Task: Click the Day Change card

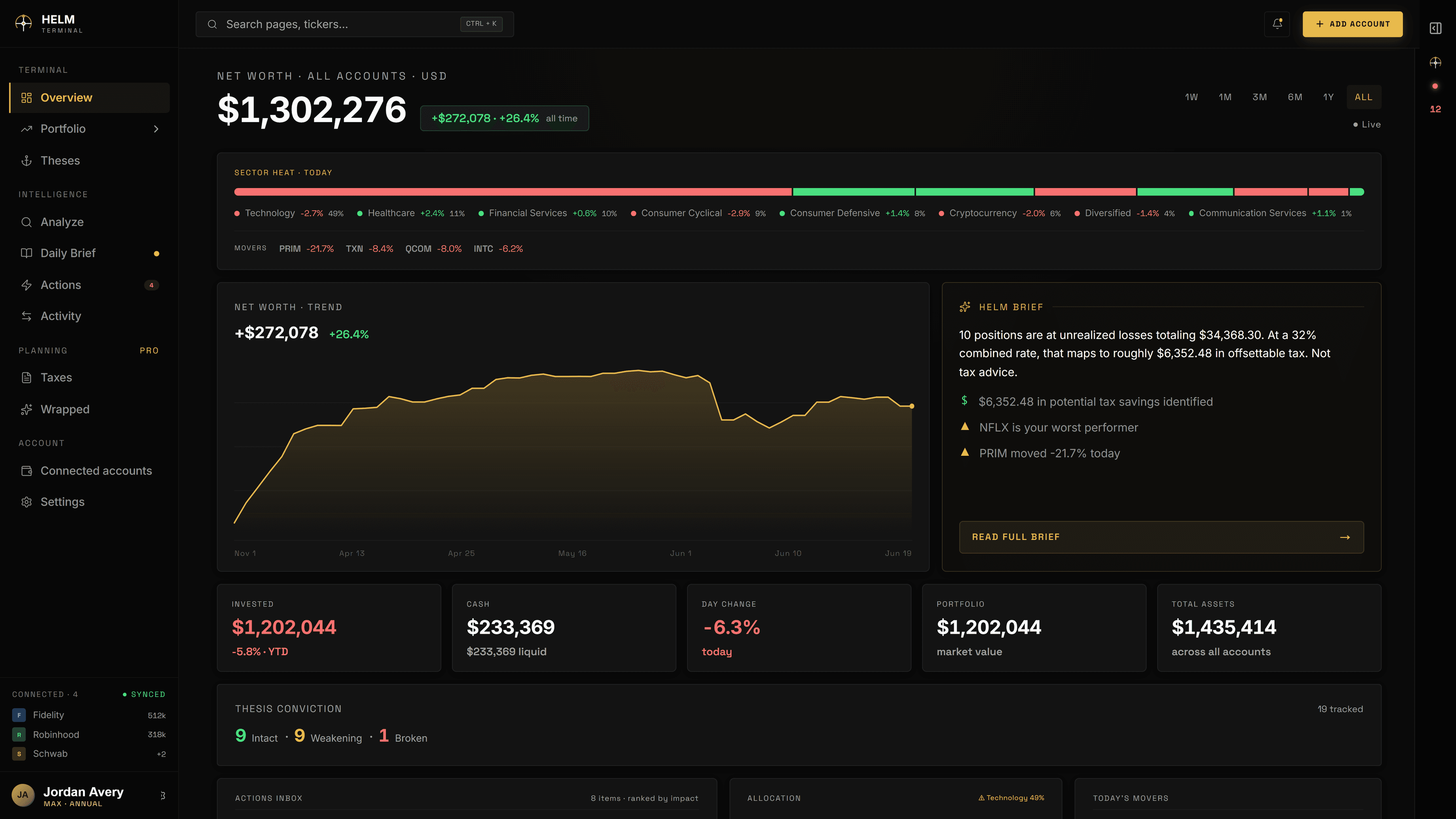Action: click(799, 627)
